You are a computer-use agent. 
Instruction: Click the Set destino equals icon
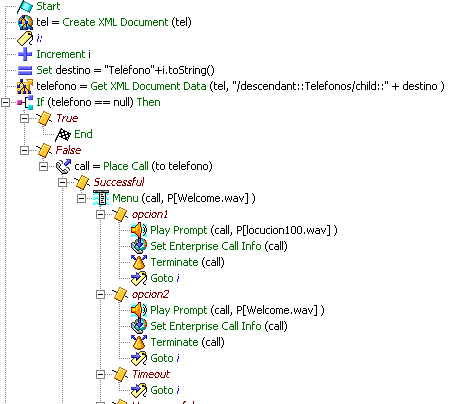(x=25, y=70)
